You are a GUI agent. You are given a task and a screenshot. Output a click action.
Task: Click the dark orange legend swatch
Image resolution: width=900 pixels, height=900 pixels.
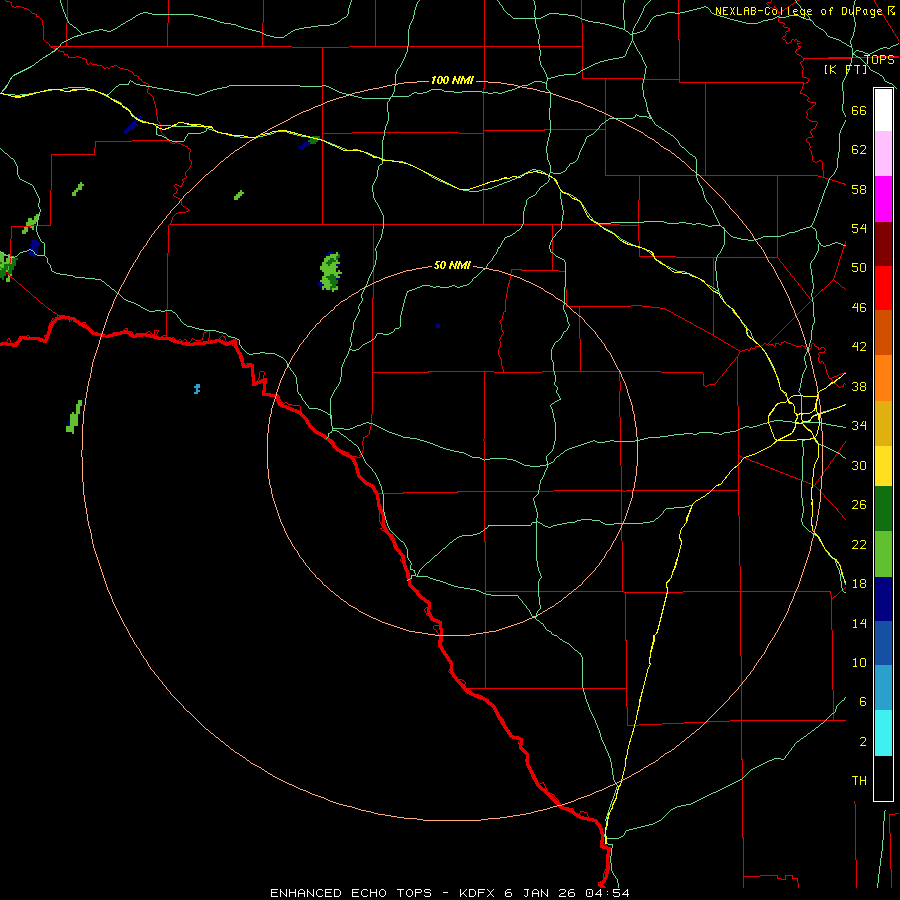click(883, 332)
